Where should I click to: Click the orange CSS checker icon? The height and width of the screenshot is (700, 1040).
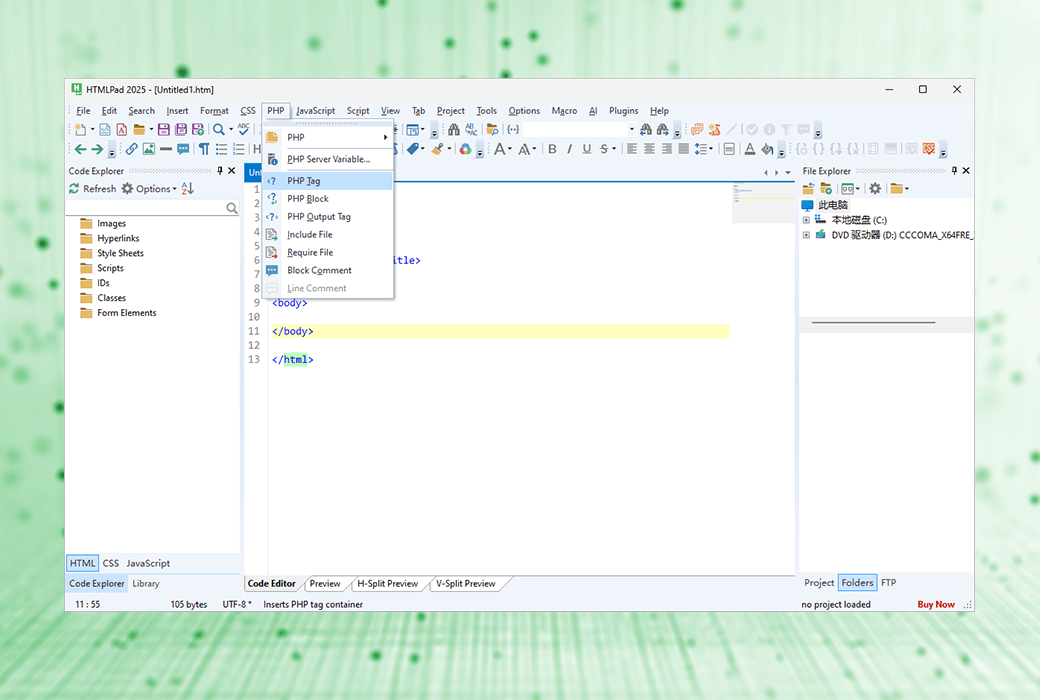pyautogui.click(x=929, y=149)
